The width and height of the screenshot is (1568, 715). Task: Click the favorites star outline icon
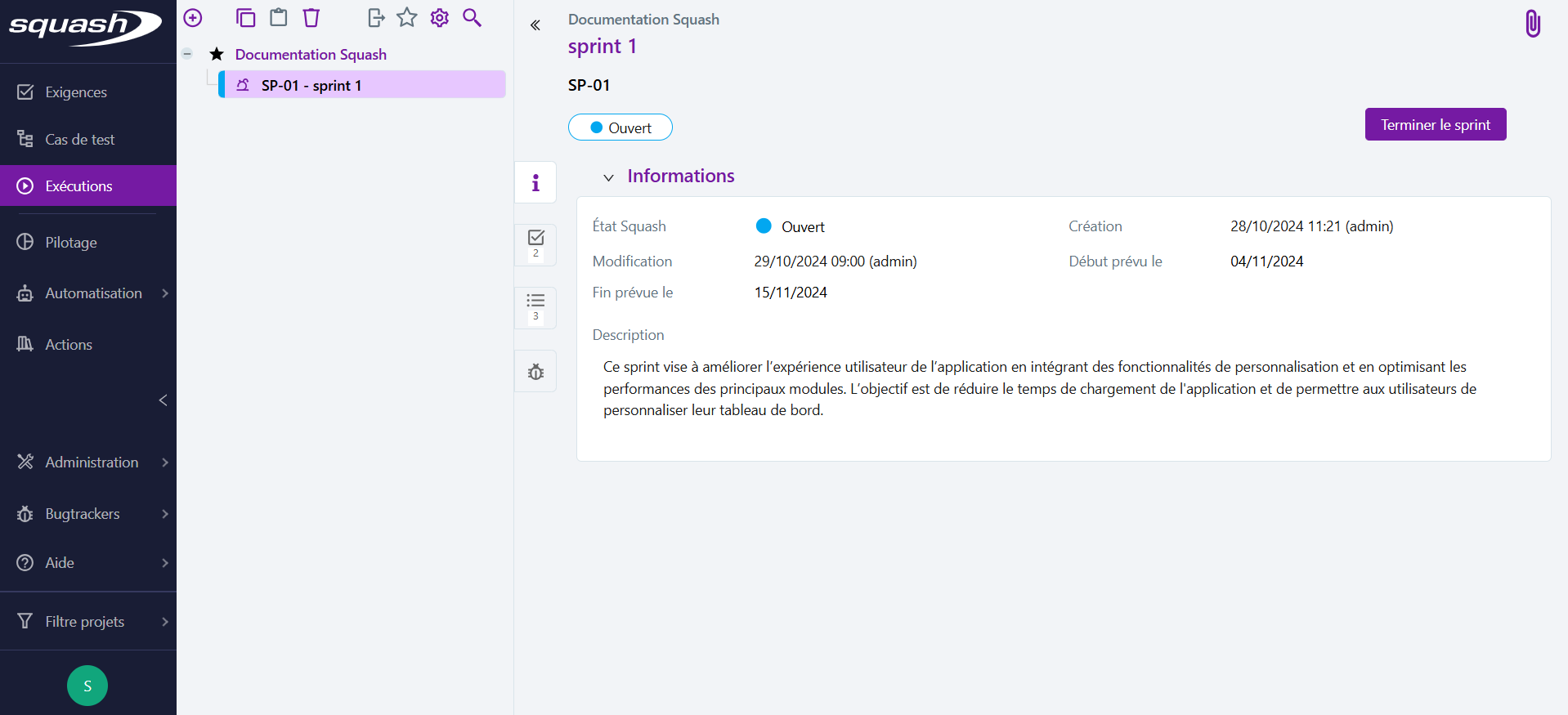point(407,17)
